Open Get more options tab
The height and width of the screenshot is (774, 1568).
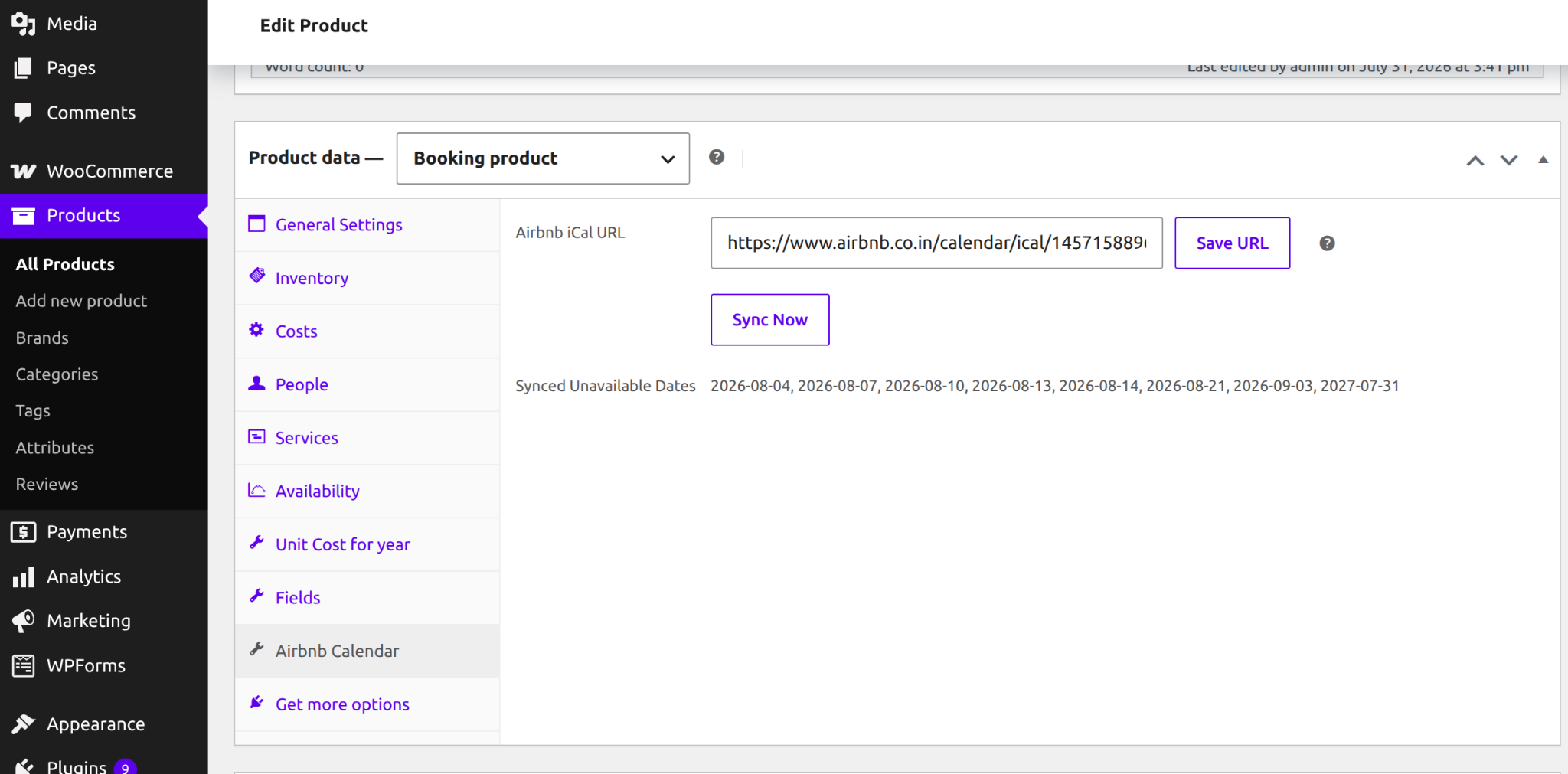[367, 704]
